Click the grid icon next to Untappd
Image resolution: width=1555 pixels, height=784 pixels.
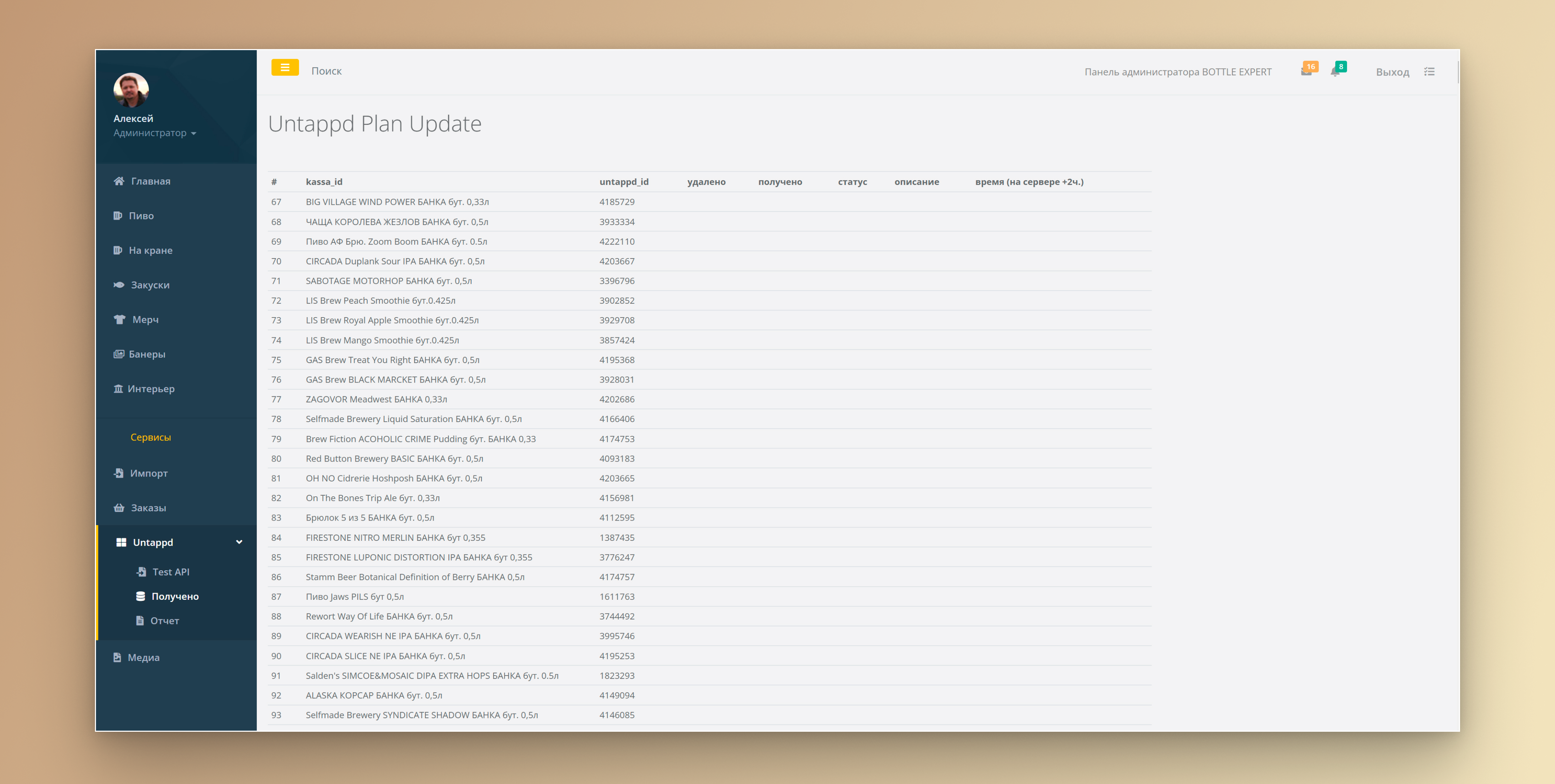pos(121,542)
